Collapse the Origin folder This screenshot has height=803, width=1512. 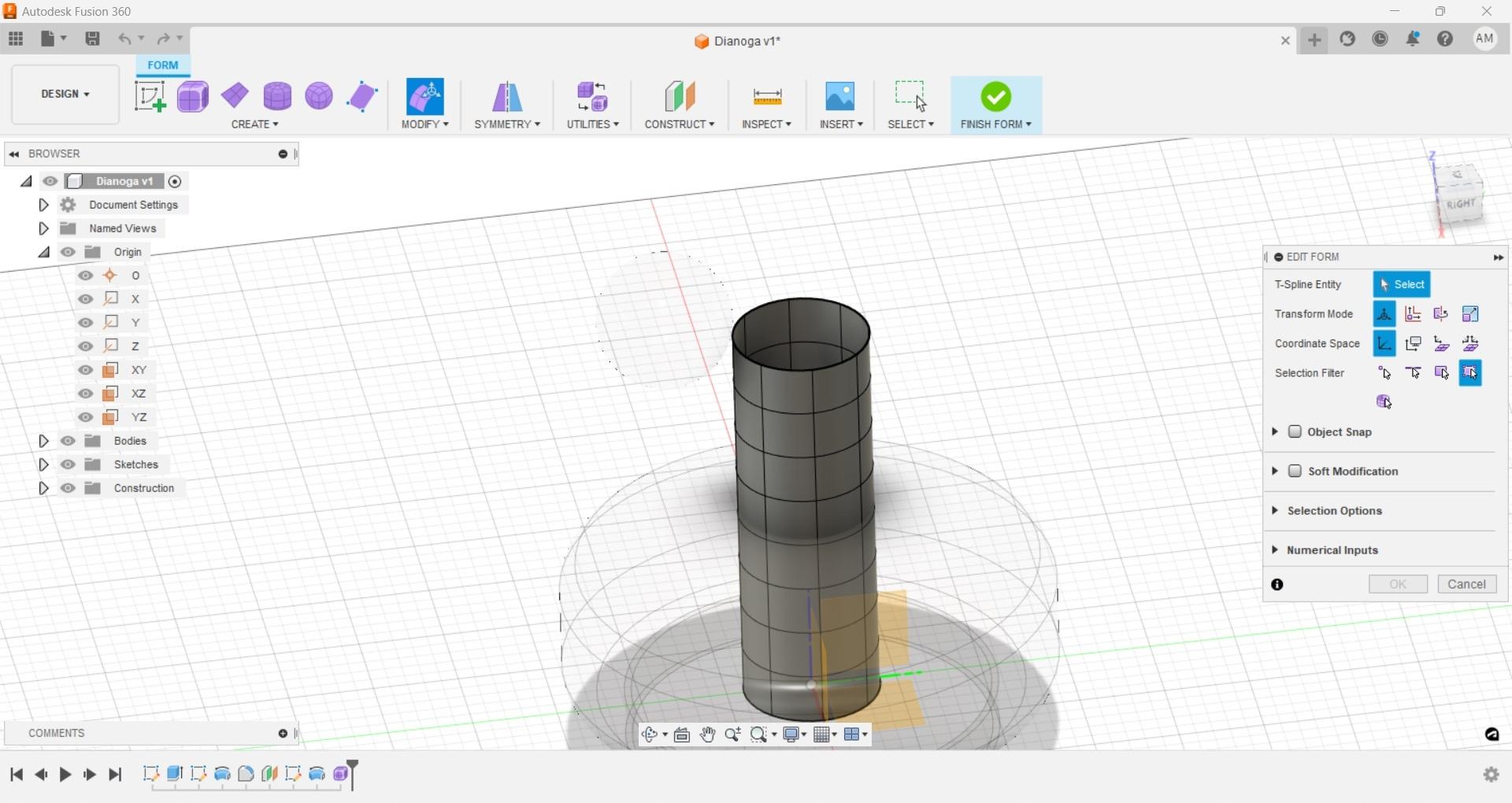point(44,252)
